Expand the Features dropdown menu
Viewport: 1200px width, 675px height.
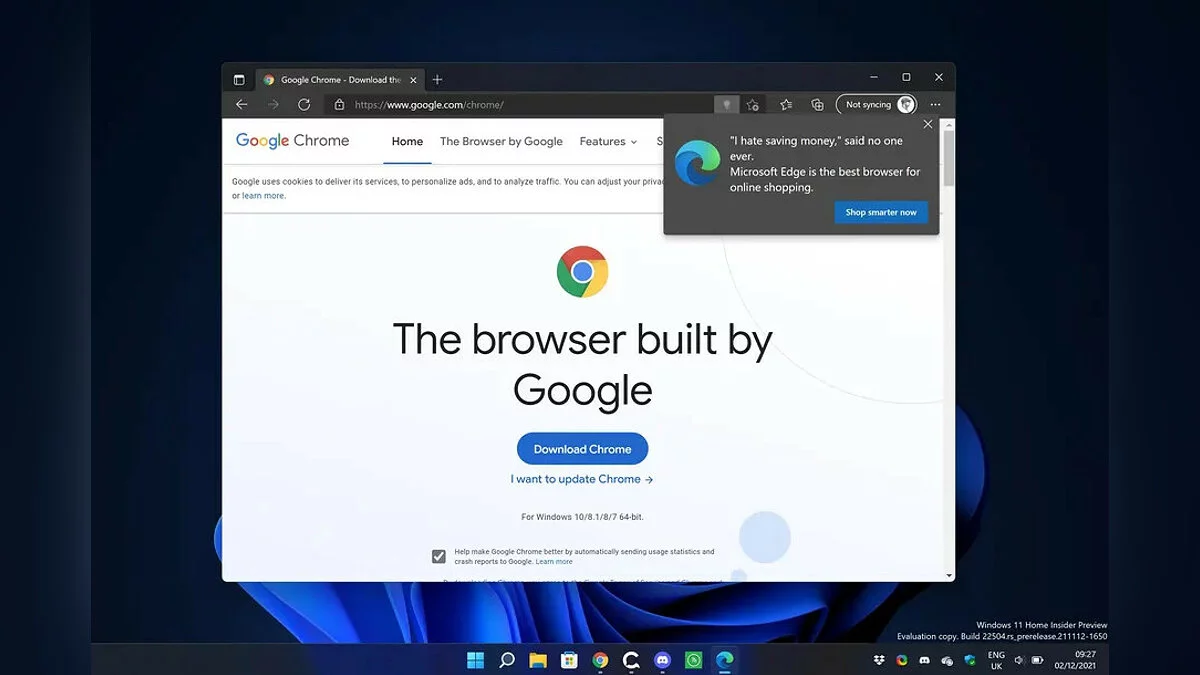tap(608, 141)
